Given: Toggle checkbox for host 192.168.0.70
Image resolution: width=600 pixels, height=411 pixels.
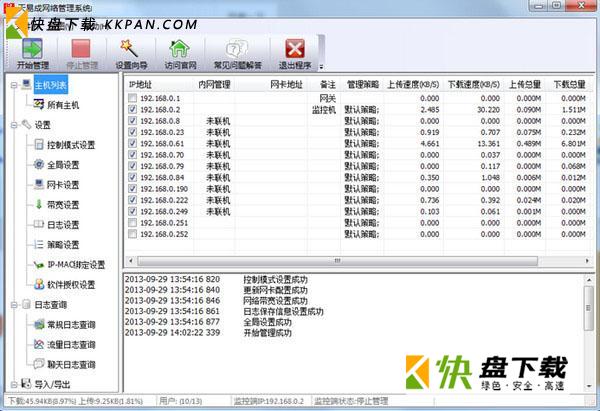Looking at the screenshot, I should coord(132,155).
